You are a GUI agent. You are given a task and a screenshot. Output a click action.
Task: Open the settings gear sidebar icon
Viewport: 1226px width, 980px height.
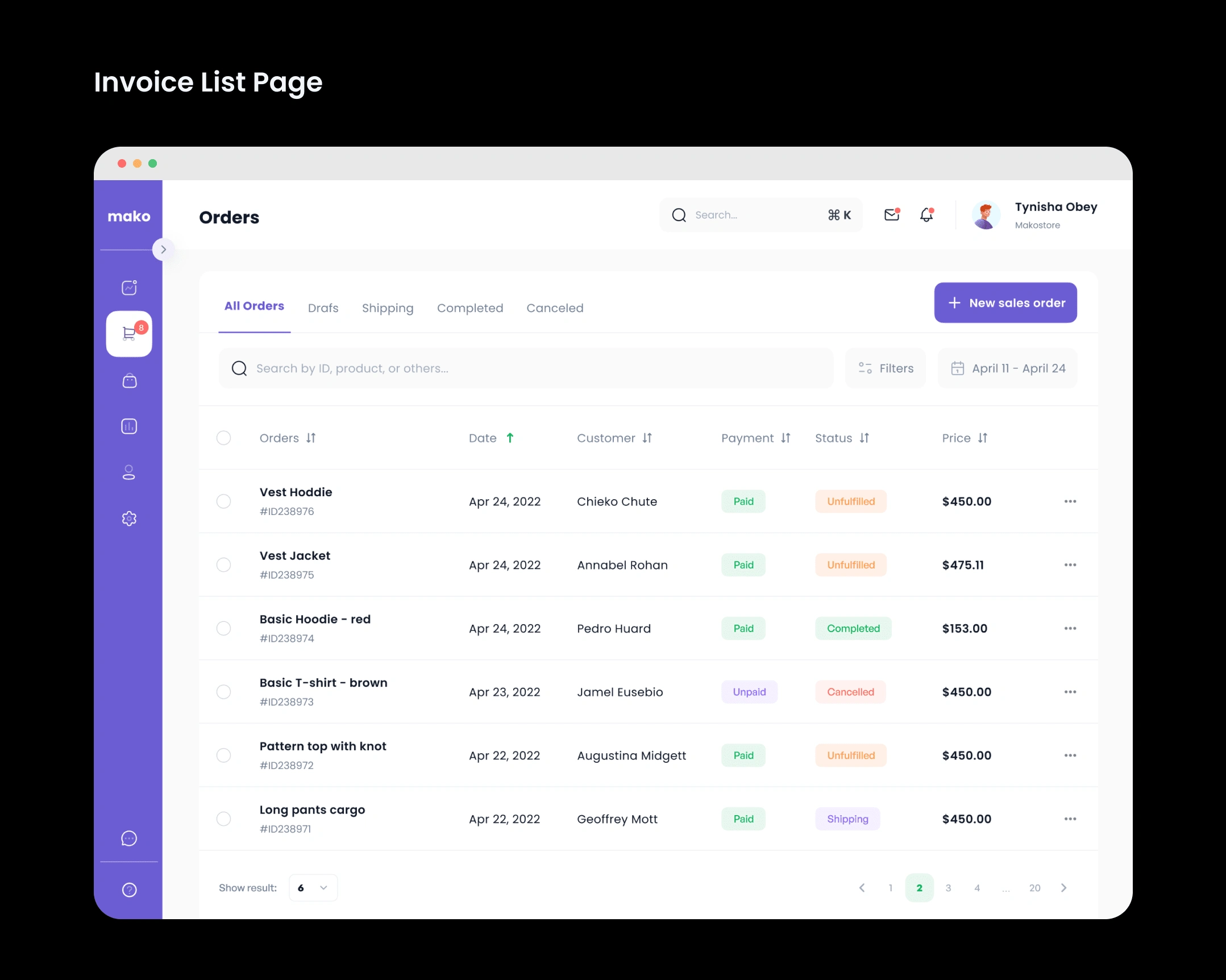coord(130,519)
